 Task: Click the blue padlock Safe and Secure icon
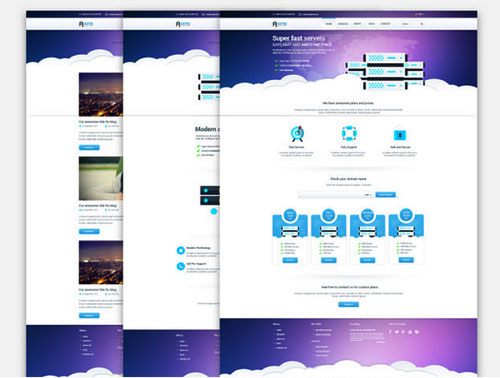pyautogui.click(x=400, y=133)
